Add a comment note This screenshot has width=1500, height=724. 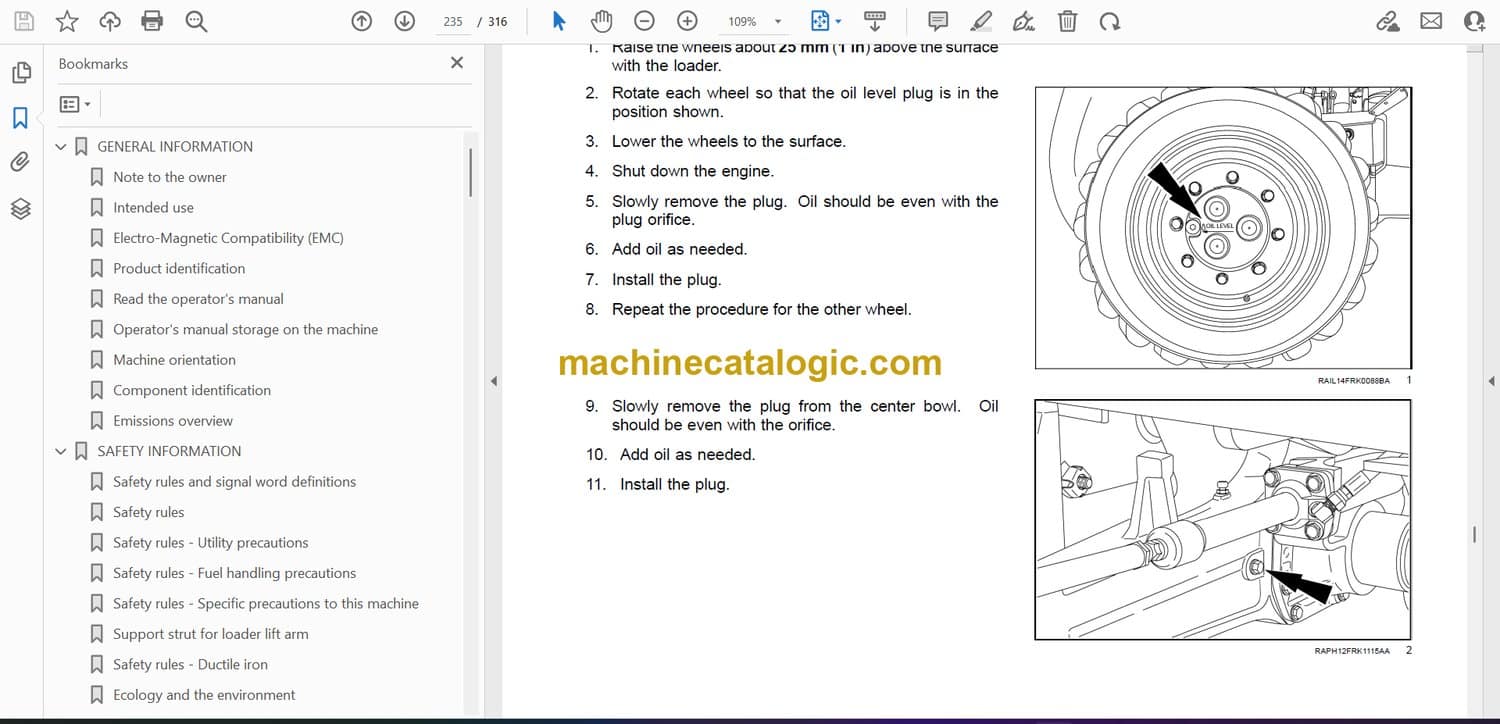(x=938, y=21)
